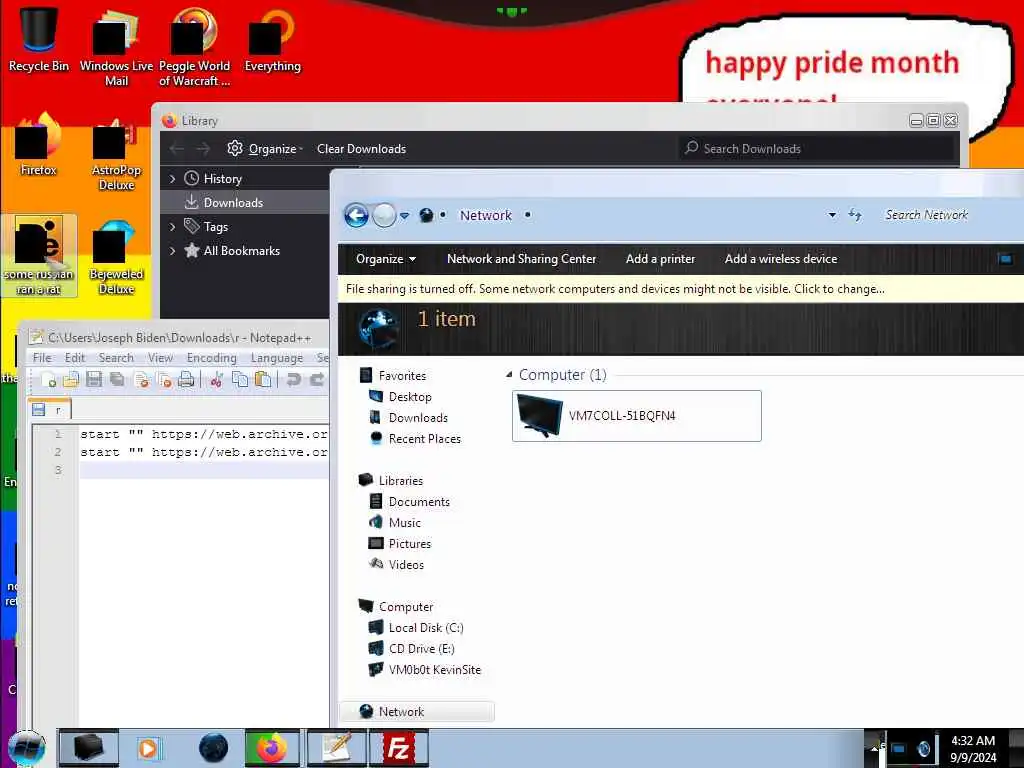The width and height of the screenshot is (1024, 768).
Task: Expand the History tree in Library
Action: (172, 178)
